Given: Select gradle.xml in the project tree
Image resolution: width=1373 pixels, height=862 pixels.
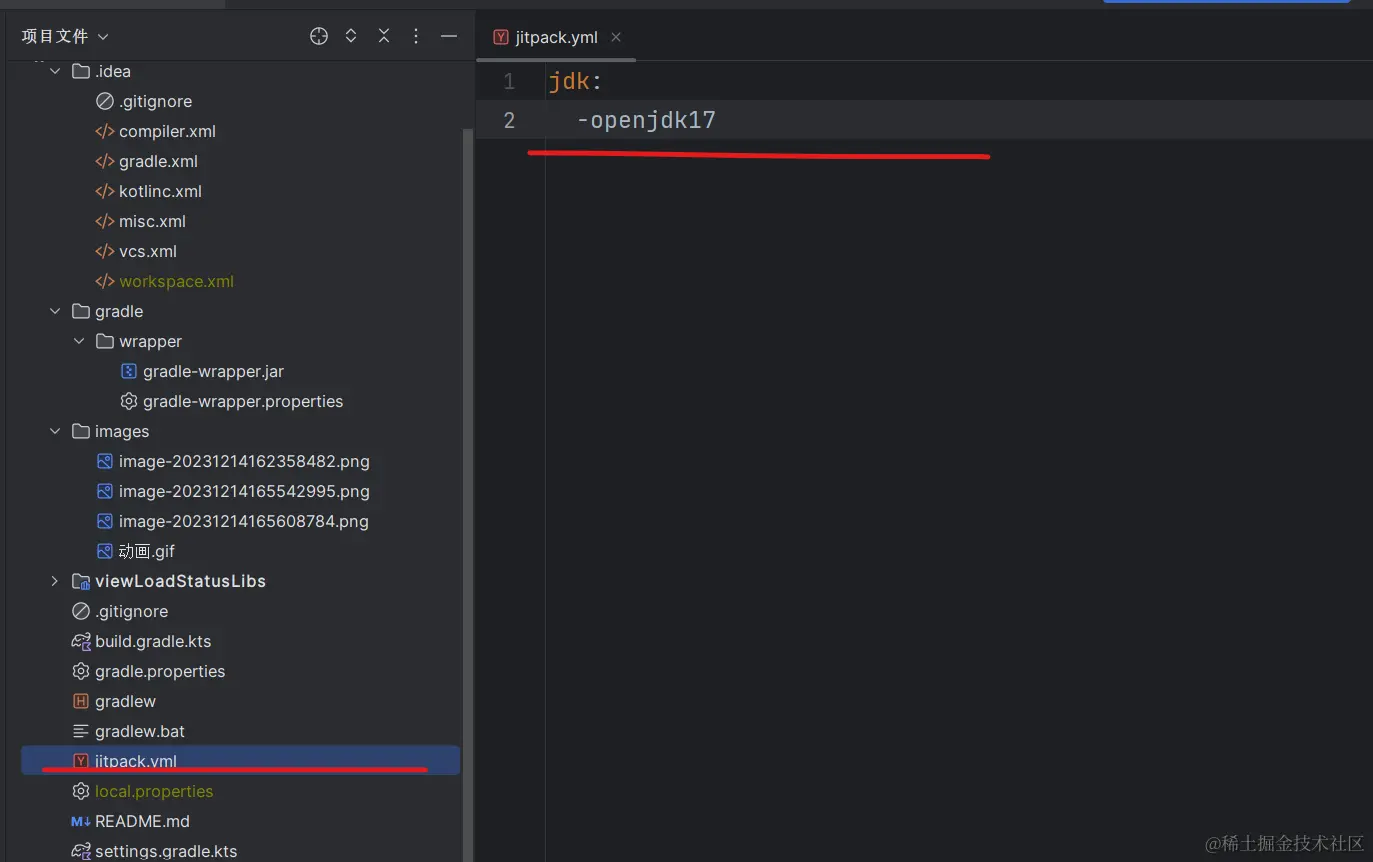Looking at the screenshot, I should (158, 161).
